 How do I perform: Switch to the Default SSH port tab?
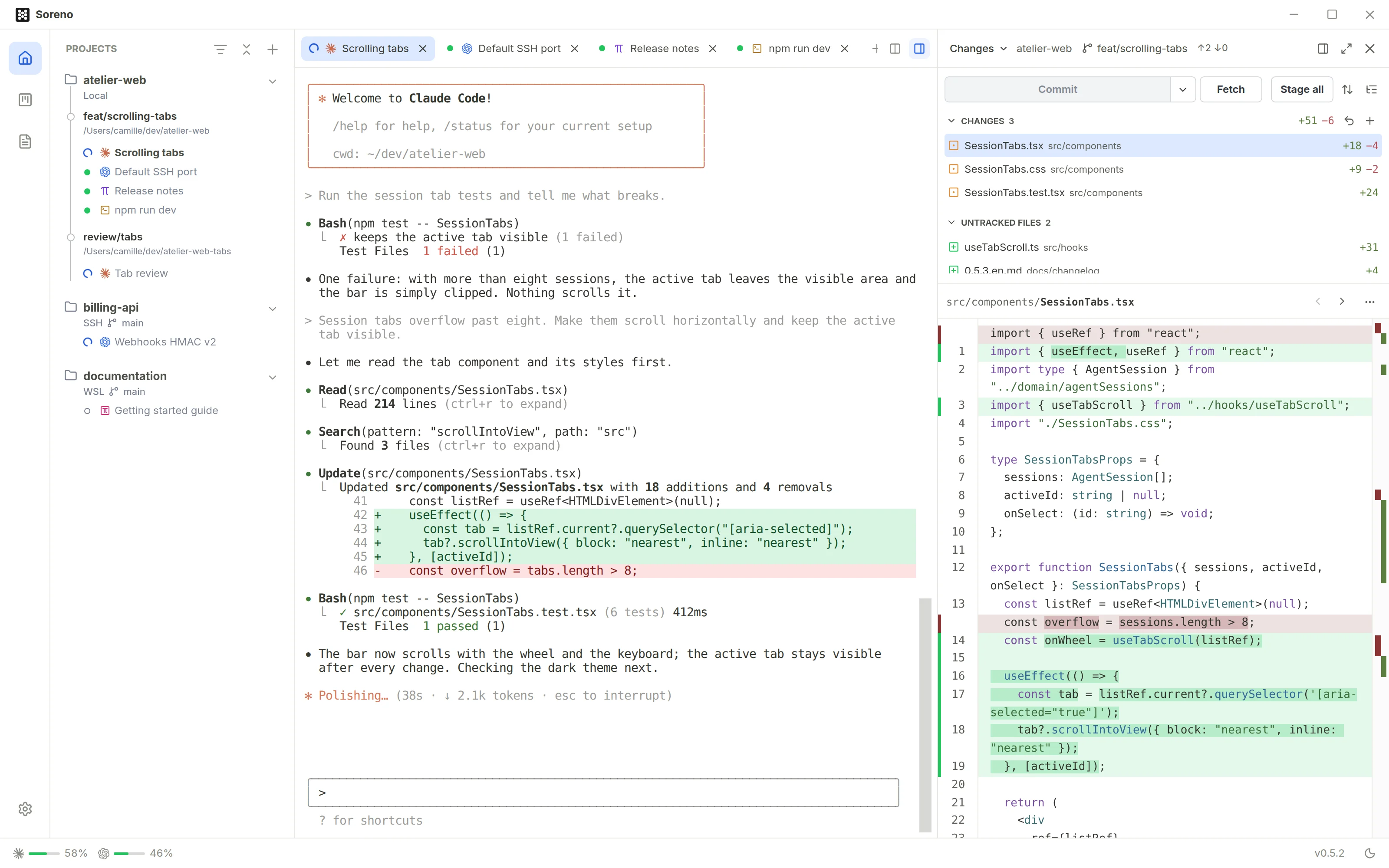click(x=513, y=49)
